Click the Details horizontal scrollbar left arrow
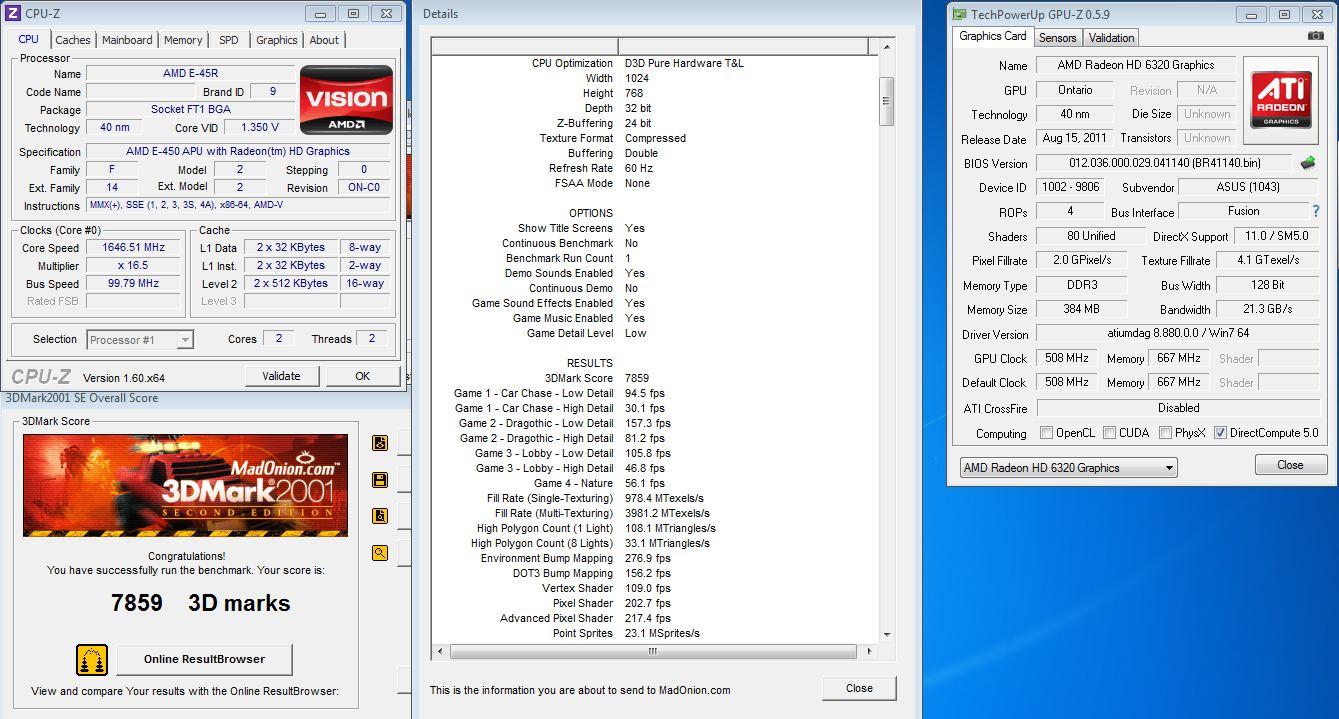 coord(439,651)
